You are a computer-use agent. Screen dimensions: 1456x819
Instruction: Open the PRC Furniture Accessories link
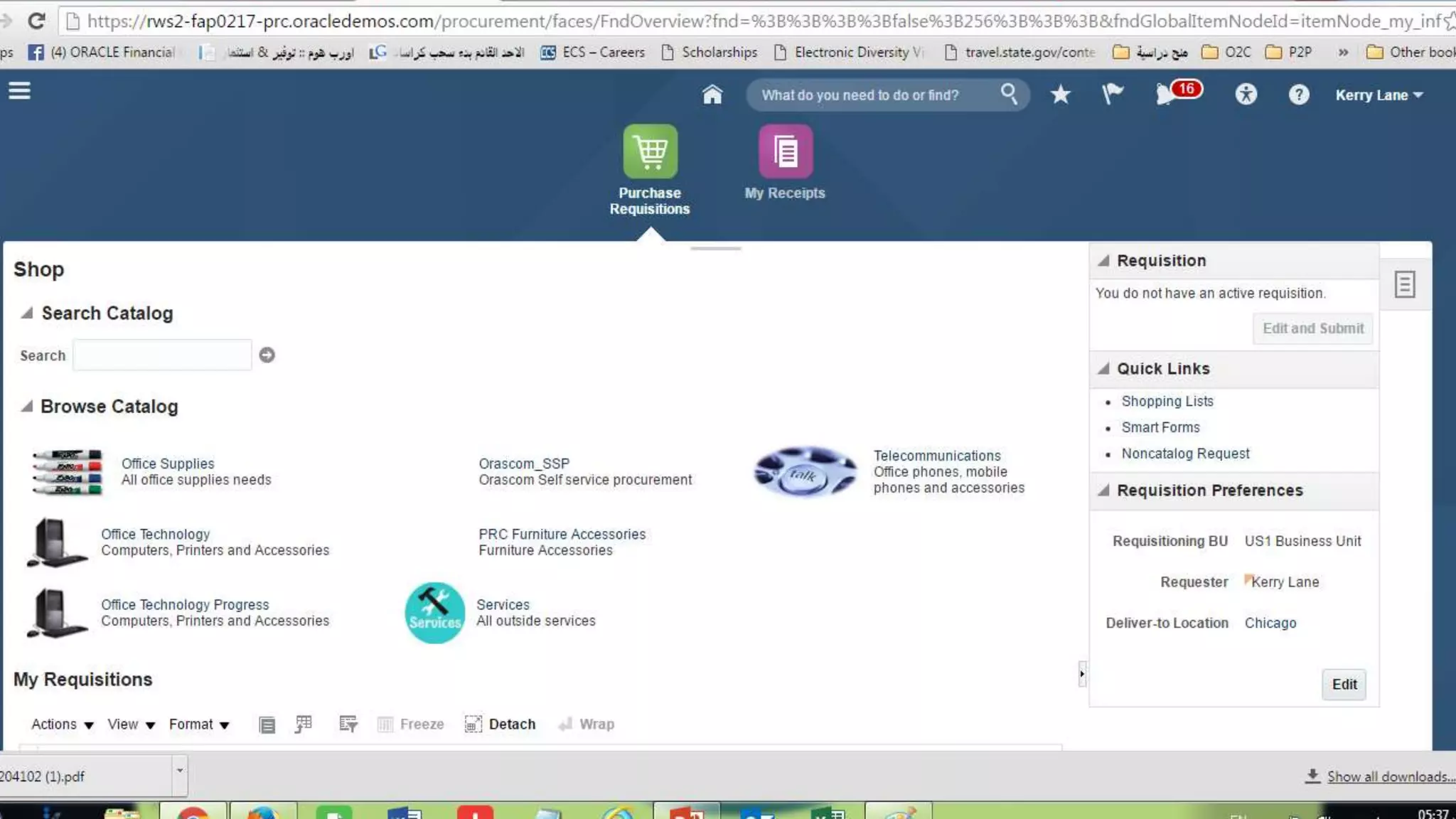(x=562, y=534)
